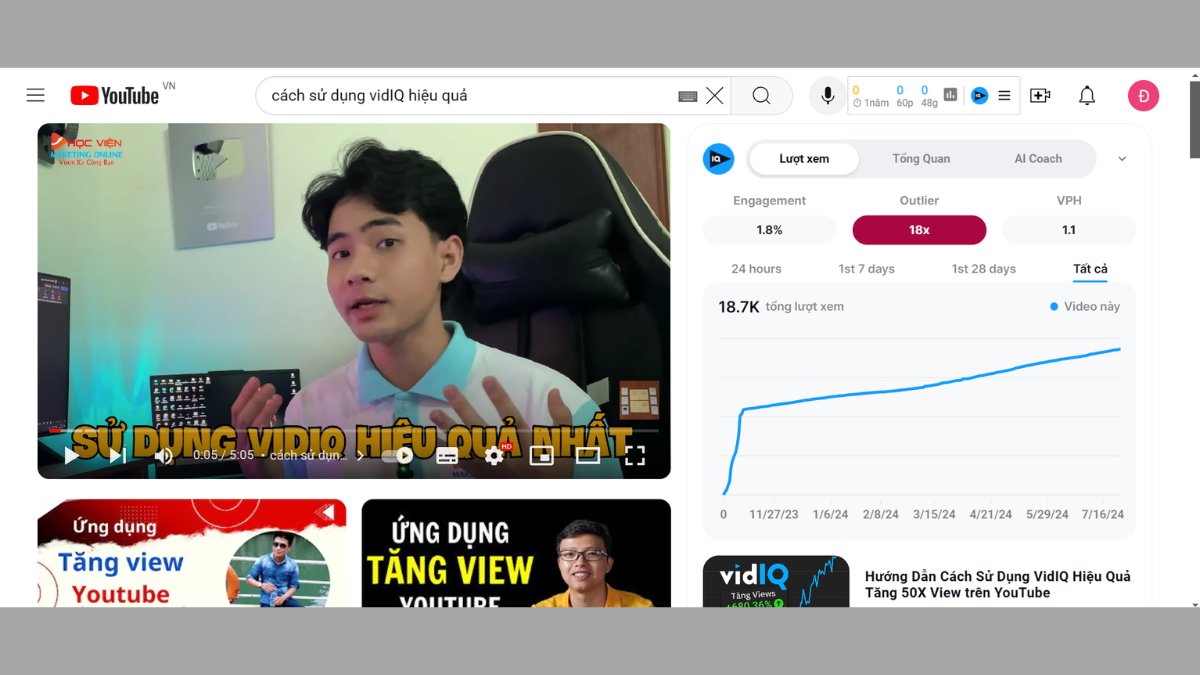
Task: Open the black TĂNG VIEW thumbnail
Action: (x=516, y=553)
